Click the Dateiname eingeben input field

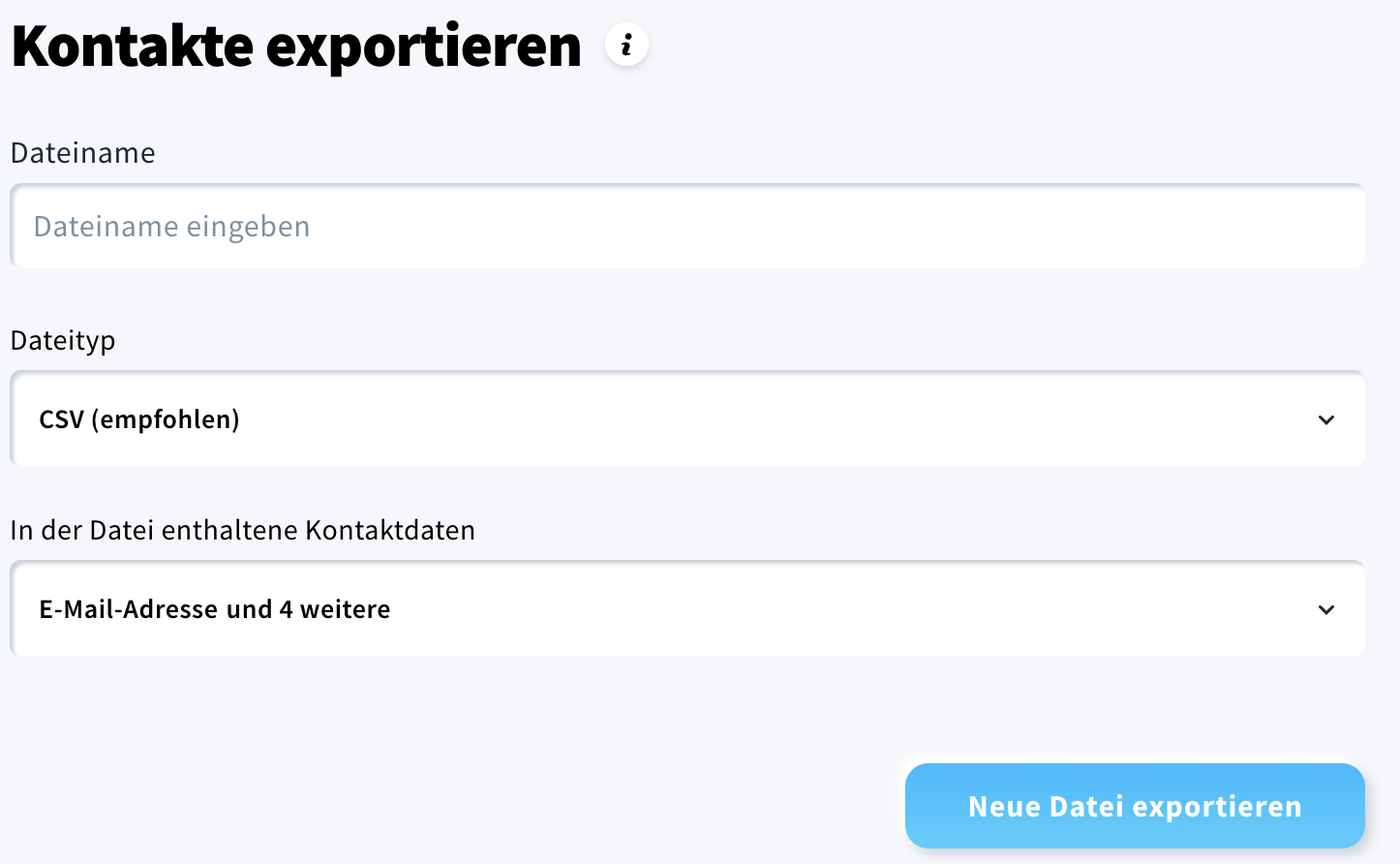pyautogui.click(x=678, y=226)
